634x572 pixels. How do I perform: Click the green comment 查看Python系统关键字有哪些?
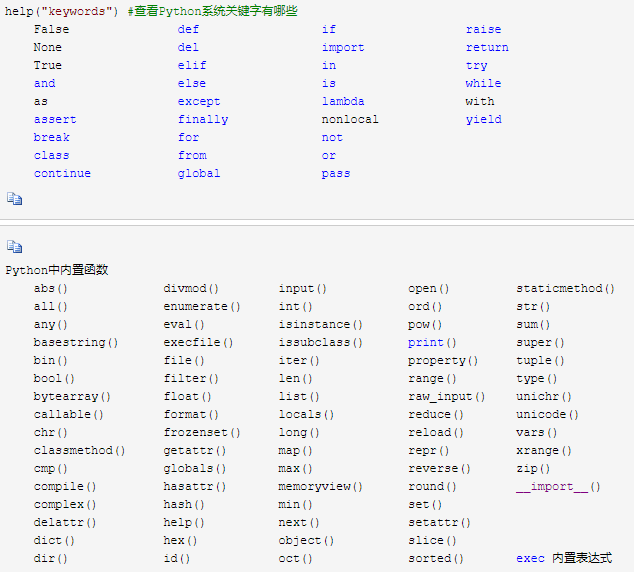click(213, 11)
